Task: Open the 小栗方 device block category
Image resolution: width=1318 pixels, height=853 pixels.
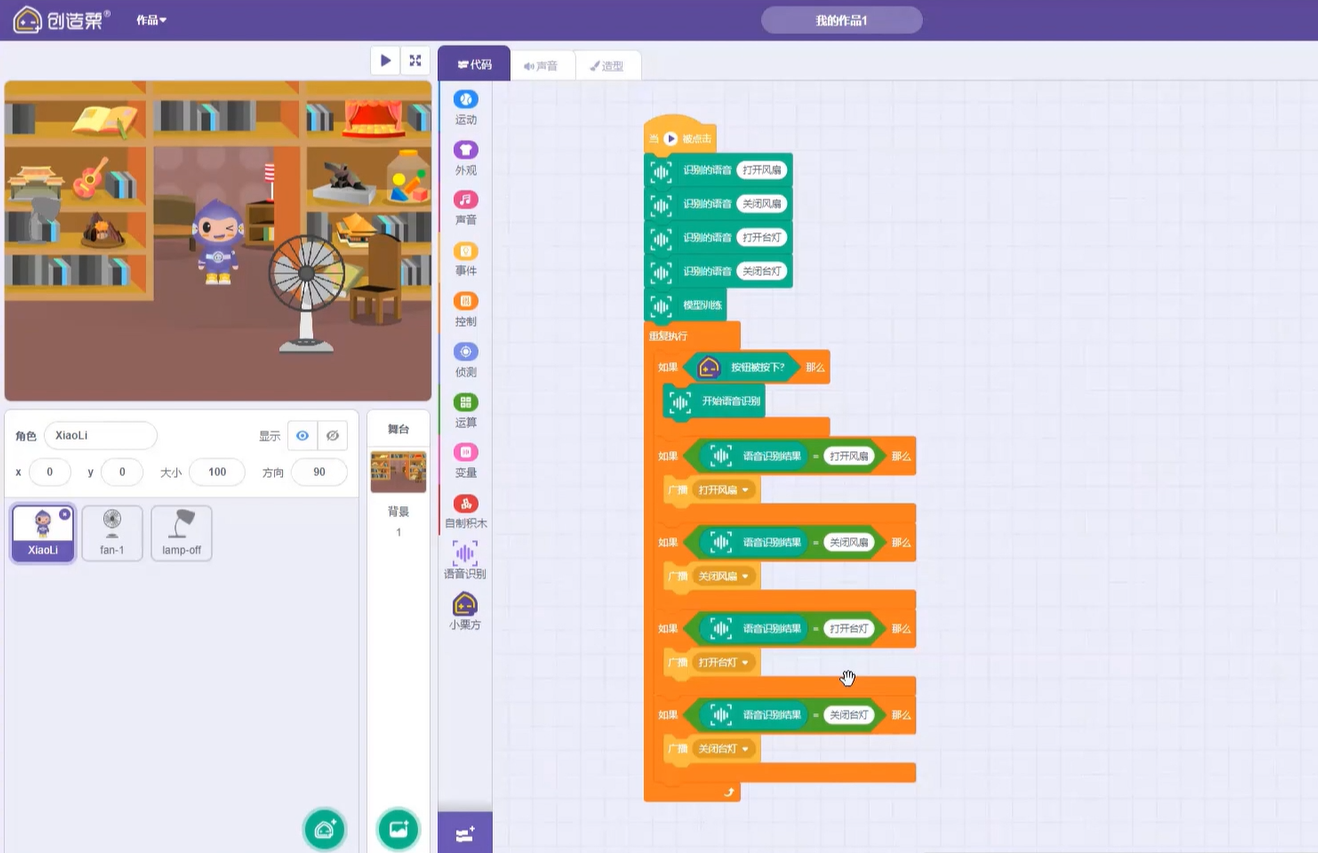Action: 465,611
